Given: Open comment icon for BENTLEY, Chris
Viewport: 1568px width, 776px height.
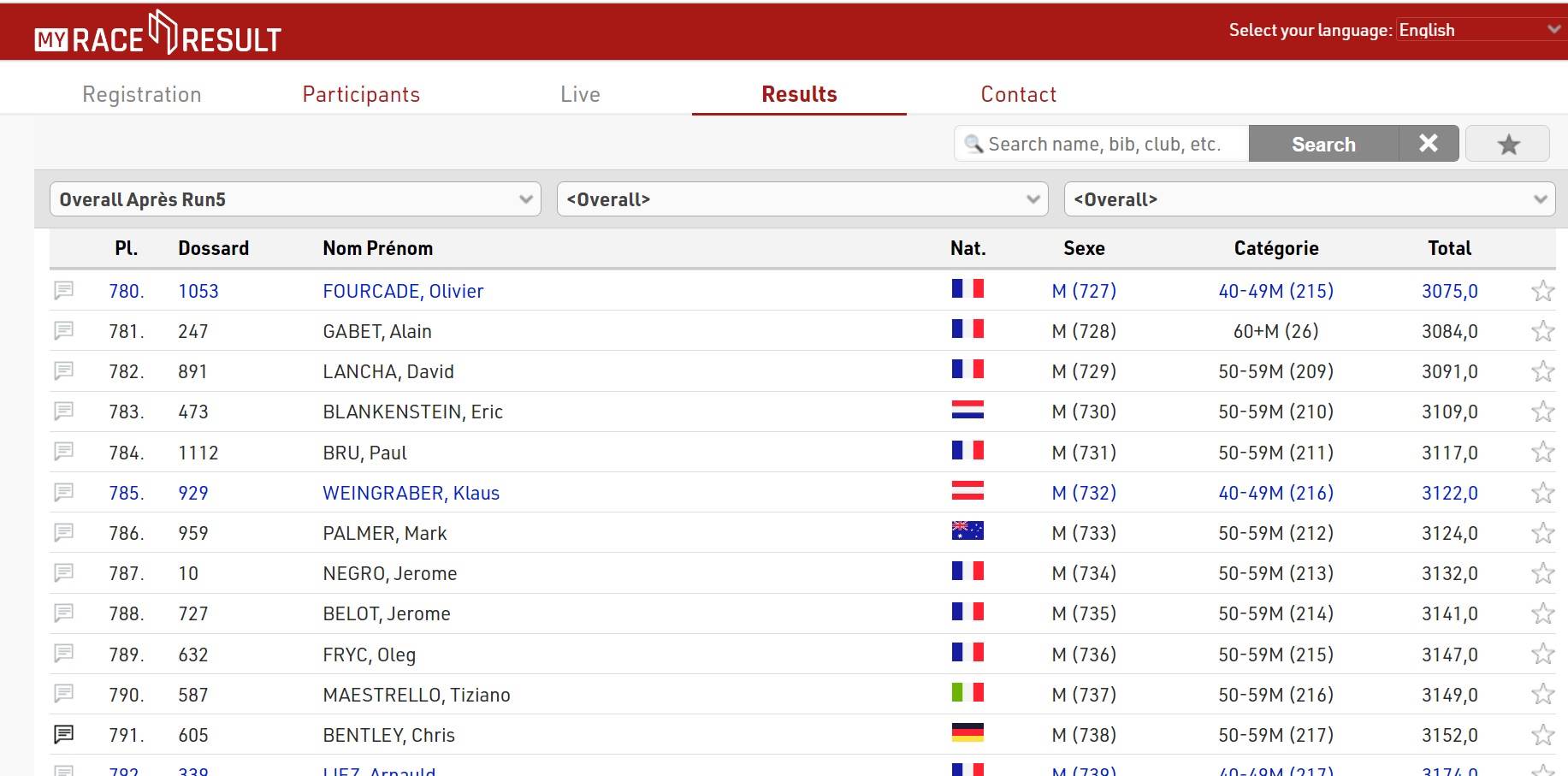Looking at the screenshot, I should click(64, 734).
